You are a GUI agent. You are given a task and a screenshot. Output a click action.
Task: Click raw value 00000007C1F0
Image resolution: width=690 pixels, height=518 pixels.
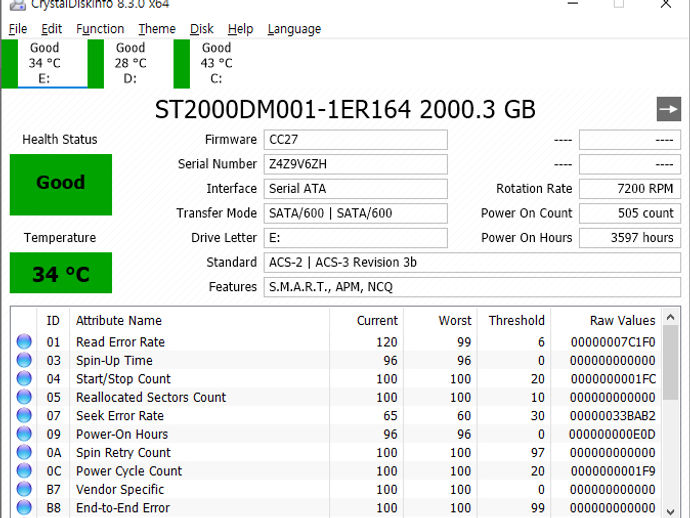click(x=613, y=342)
